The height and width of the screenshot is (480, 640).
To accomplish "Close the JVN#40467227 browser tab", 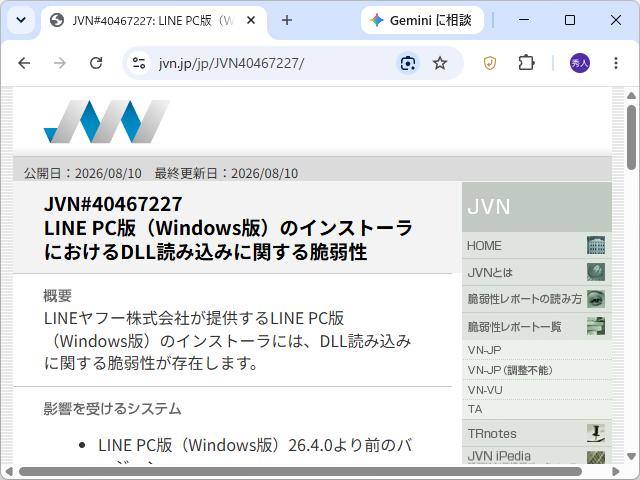I will point(251,20).
